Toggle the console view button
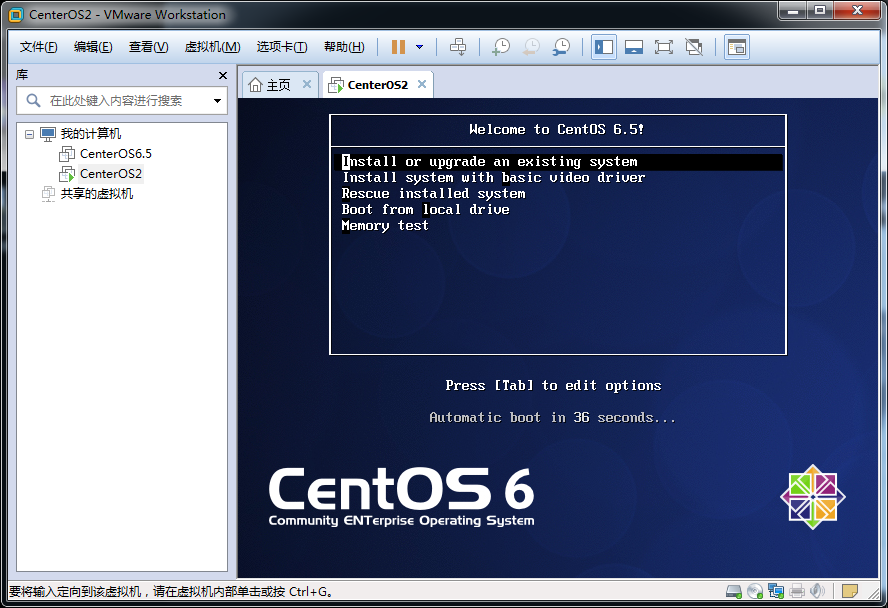 (x=737, y=47)
